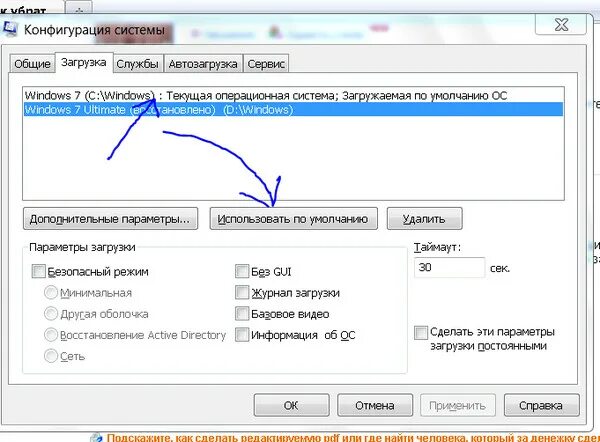The width and height of the screenshot is (600, 442).
Task: Select the Минимальная radio option
Action: 51,293
